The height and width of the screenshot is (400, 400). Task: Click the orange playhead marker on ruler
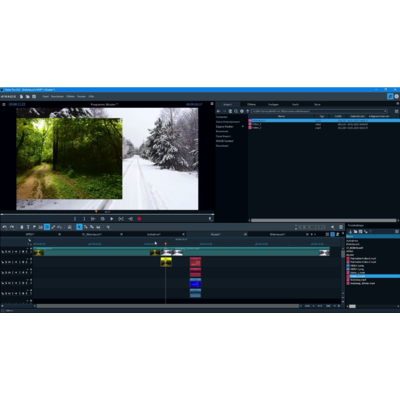(166, 244)
